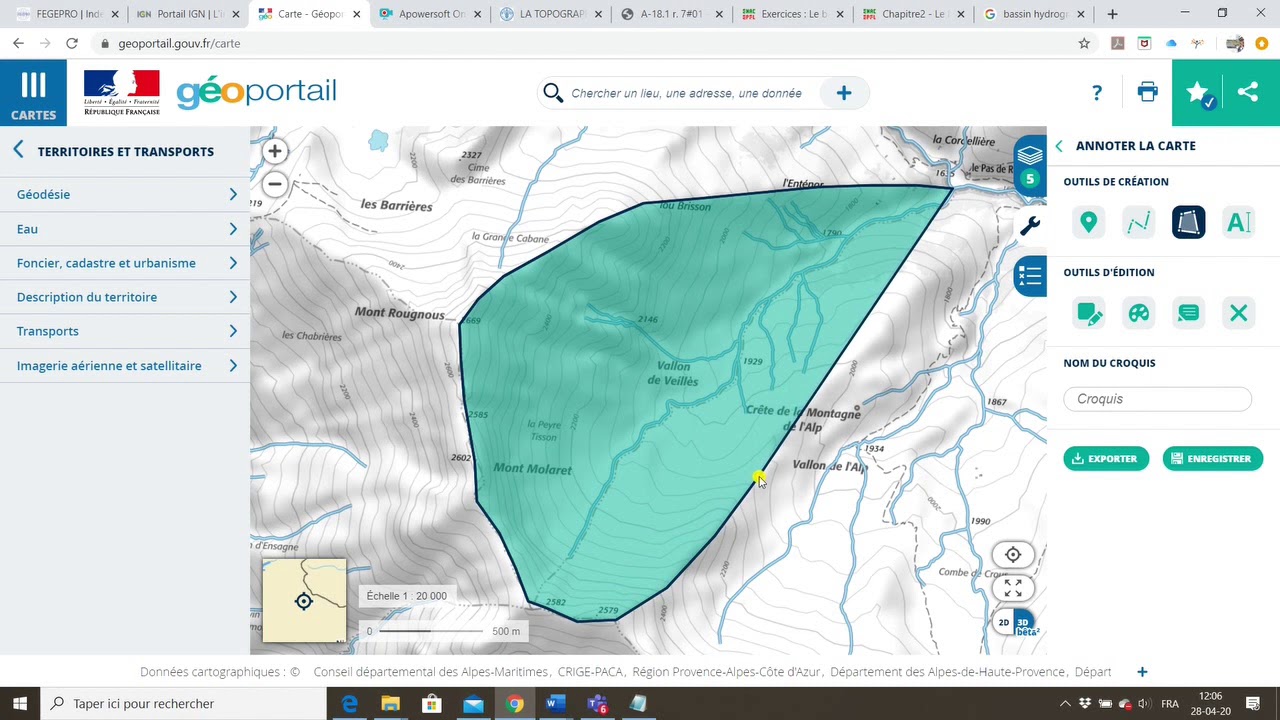This screenshot has height=720, width=1280.
Task: Click the plus button beside search field
Action: pyautogui.click(x=844, y=93)
